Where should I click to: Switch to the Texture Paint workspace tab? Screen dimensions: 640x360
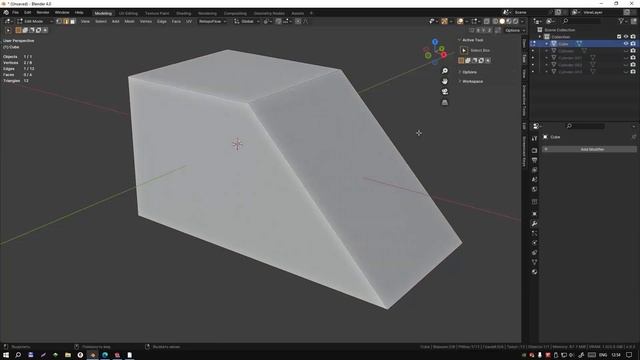[x=157, y=13]
